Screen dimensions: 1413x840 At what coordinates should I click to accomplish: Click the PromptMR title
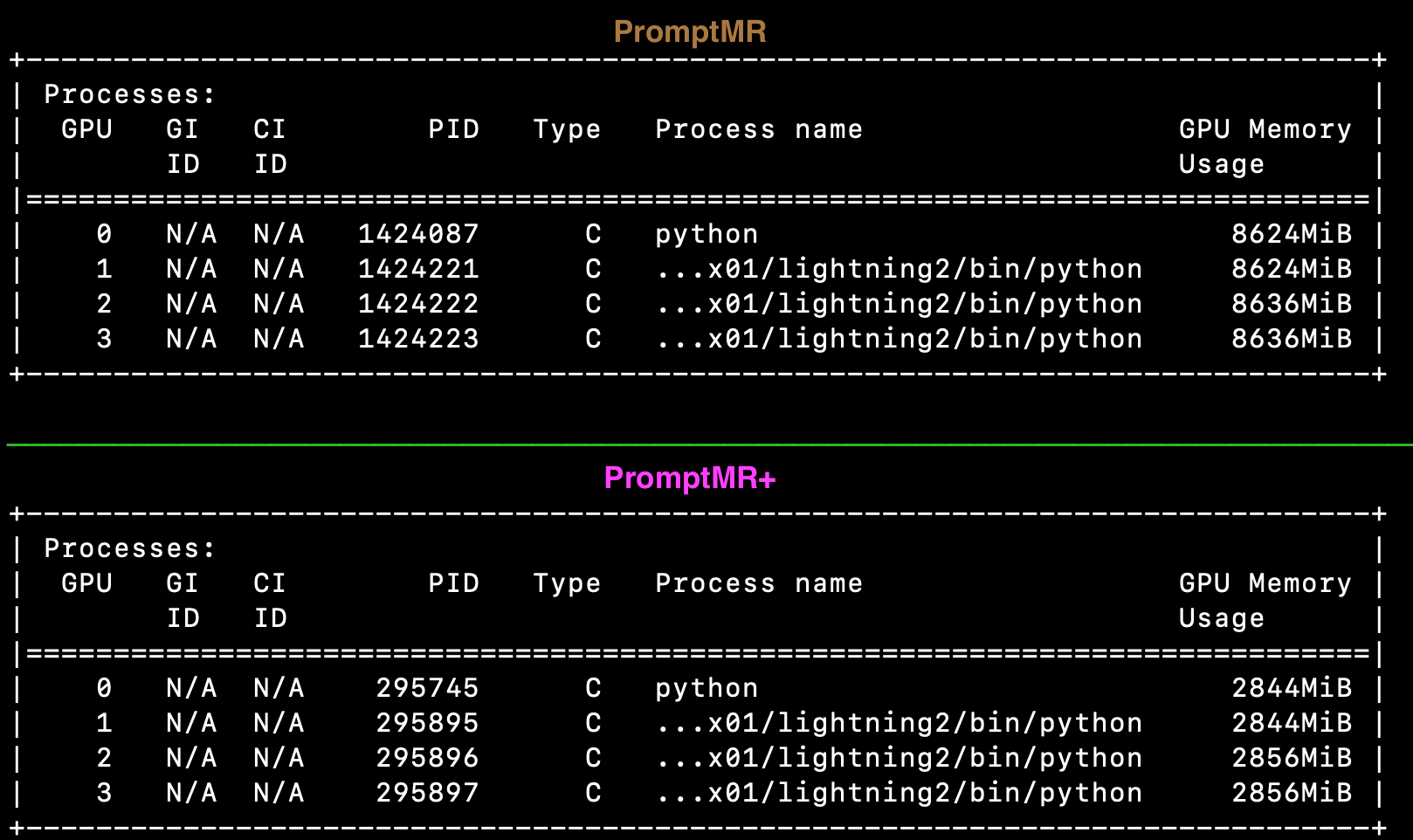[690, 32]
